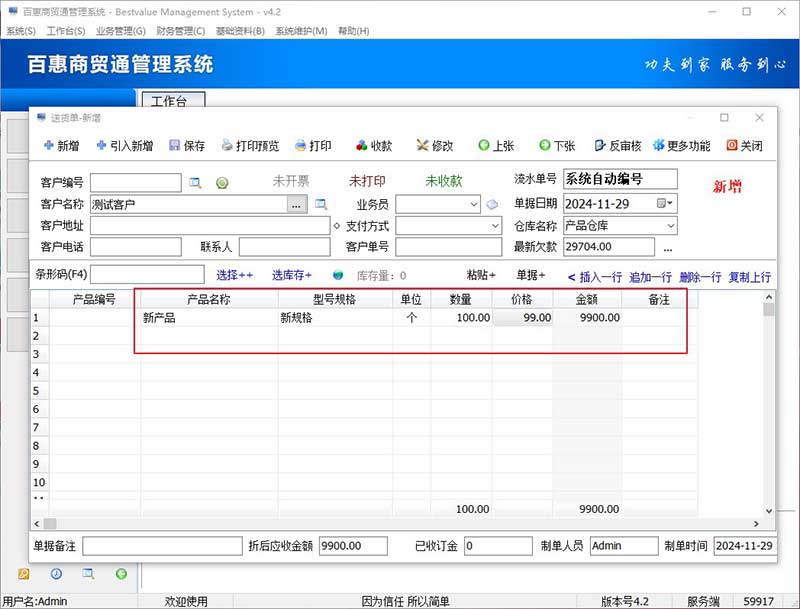
Task: Click the 删除一行 link
Action: tap(700, 277)
